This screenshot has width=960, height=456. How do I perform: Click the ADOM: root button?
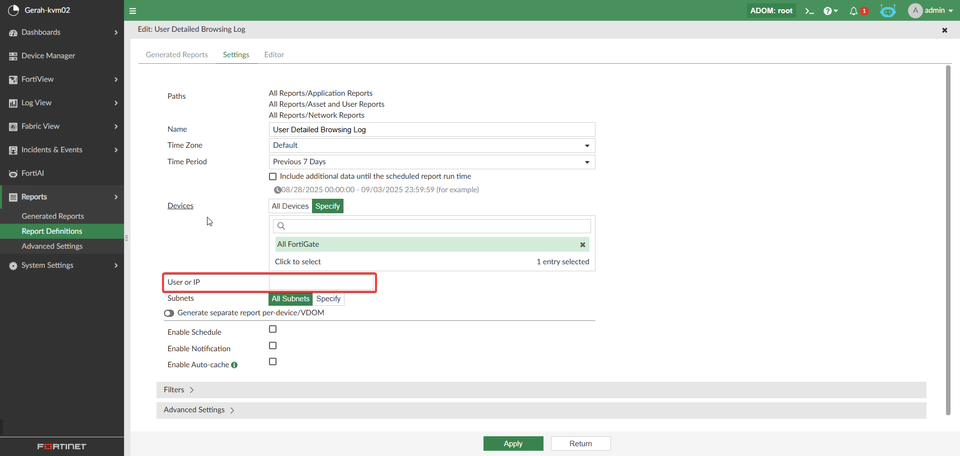[x=771, y=10]
